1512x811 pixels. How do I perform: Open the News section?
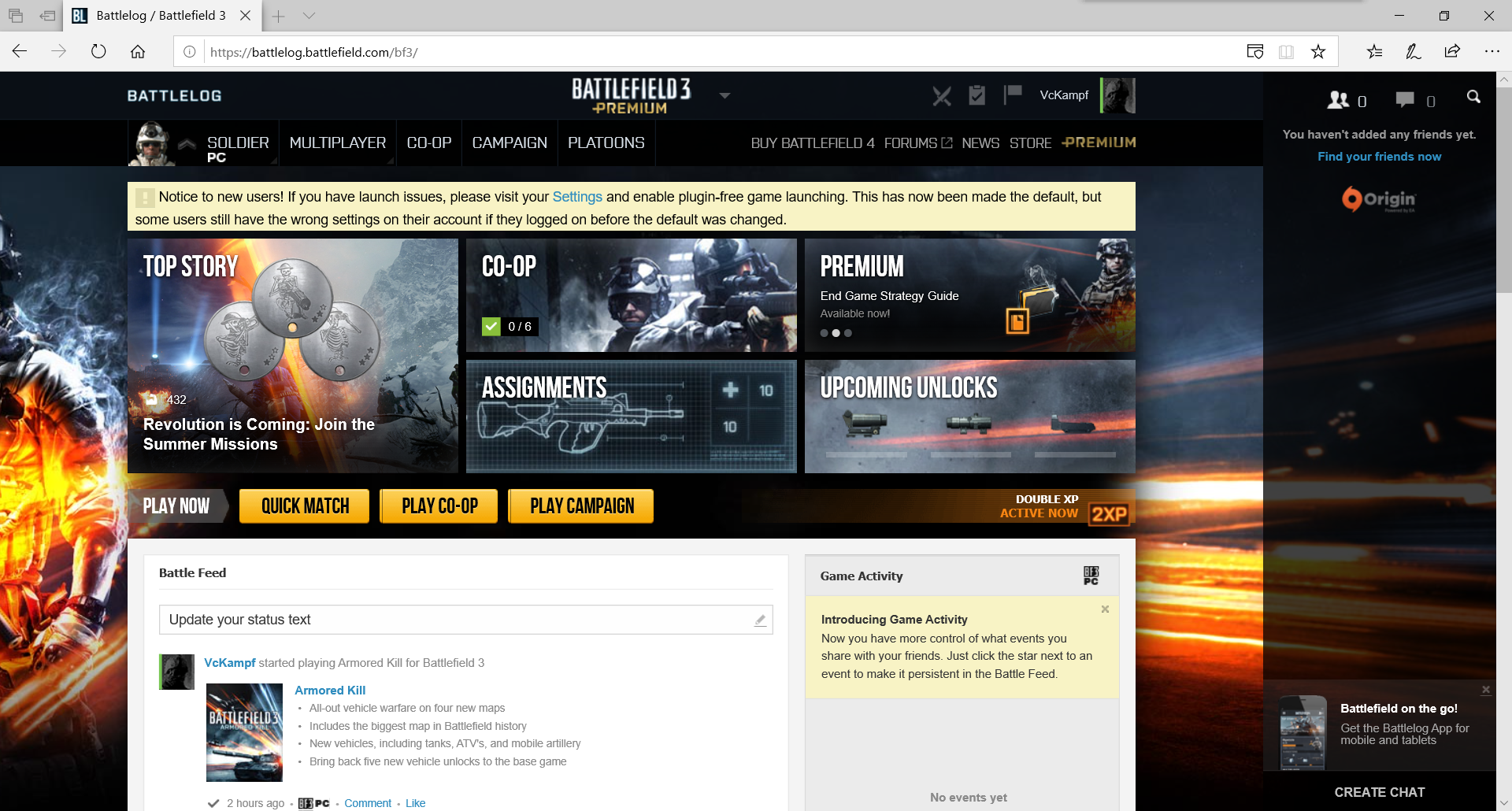980,143
